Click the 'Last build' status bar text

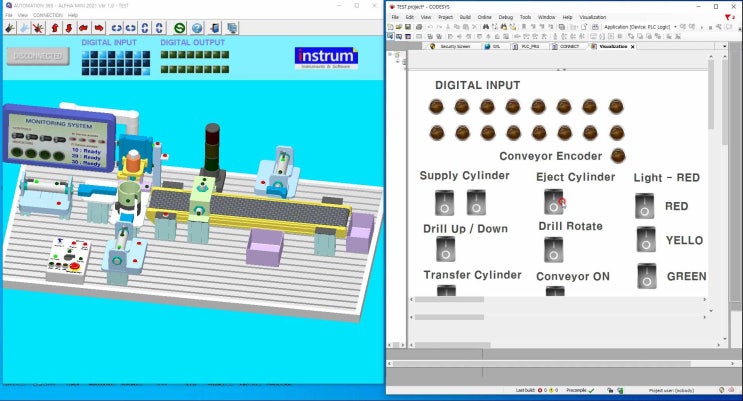coord(525,390)
